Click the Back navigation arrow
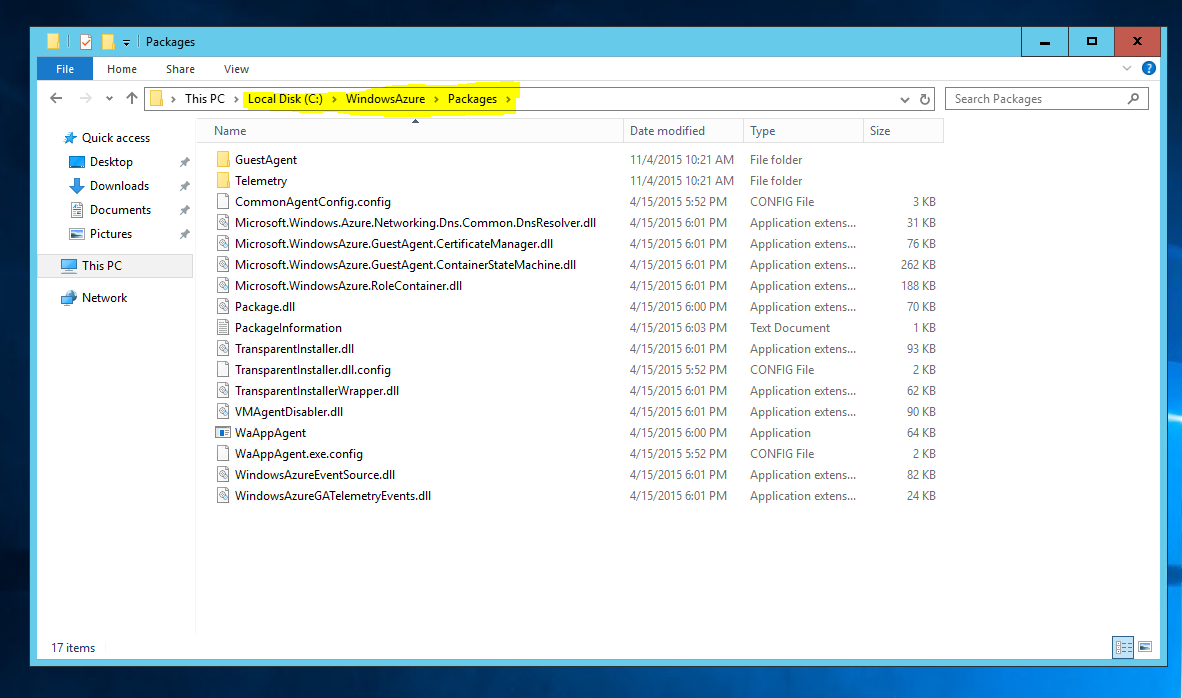1182x698 pixels. [x=56, y=98]
